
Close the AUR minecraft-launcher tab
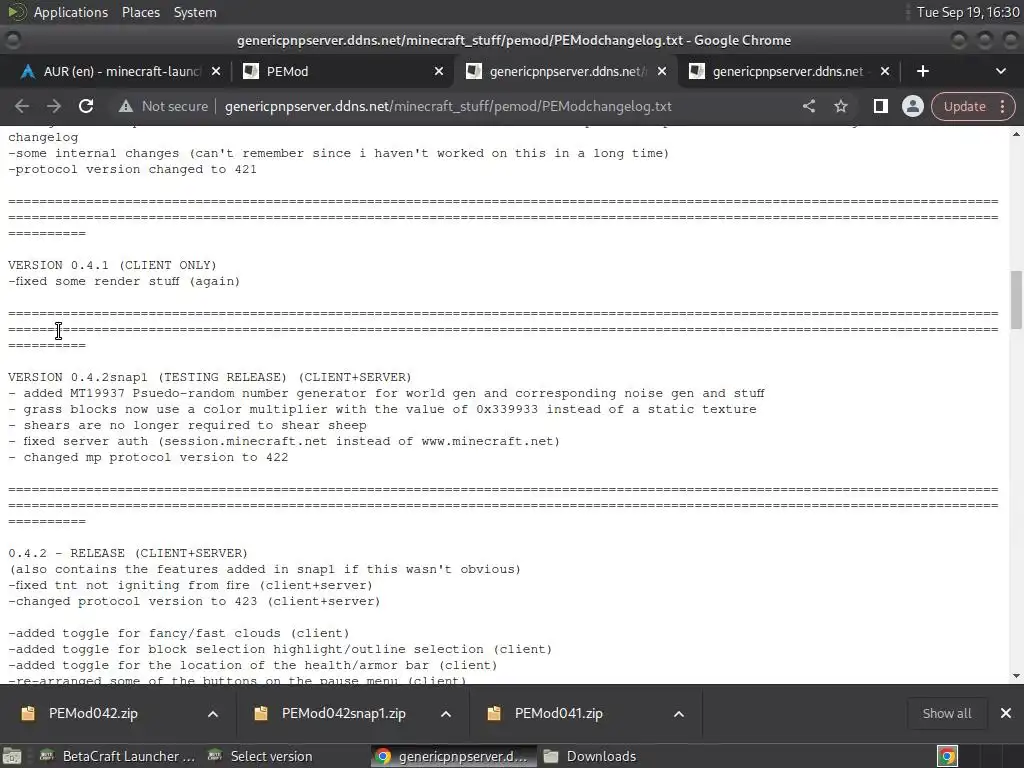216,71
